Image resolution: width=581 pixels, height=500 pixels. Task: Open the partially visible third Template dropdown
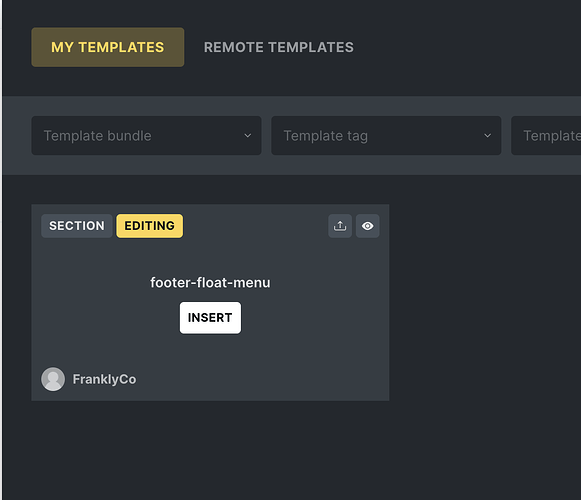click(x=546, y=136)
